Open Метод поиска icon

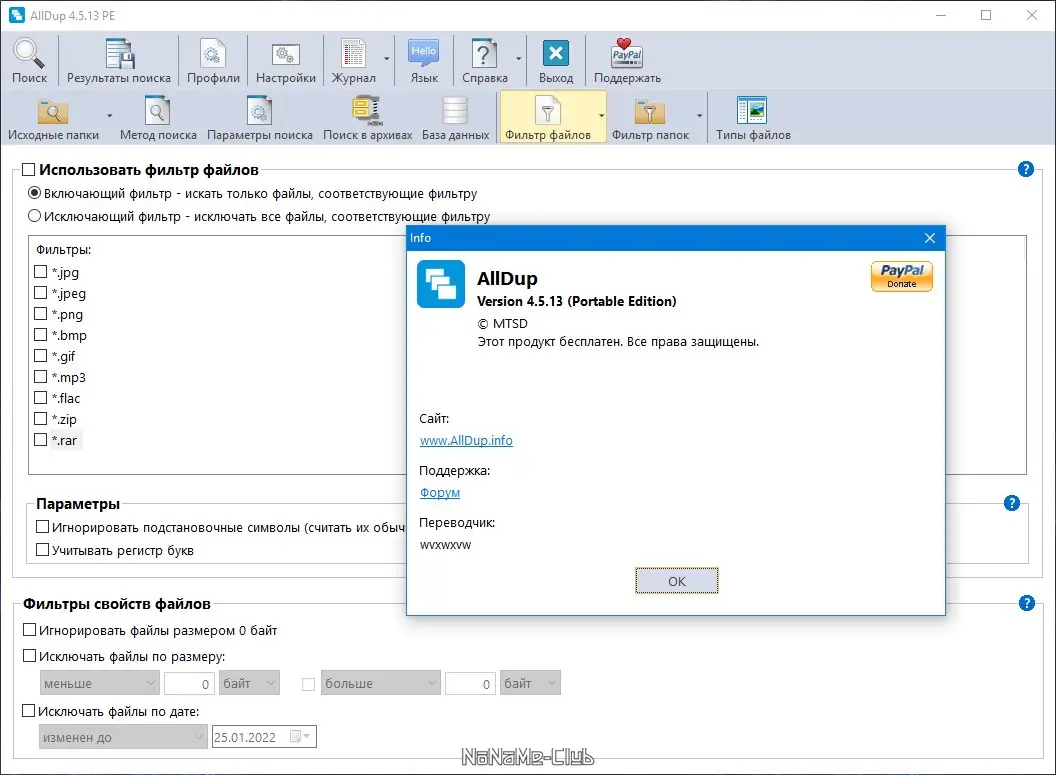[x=158, y=118]
